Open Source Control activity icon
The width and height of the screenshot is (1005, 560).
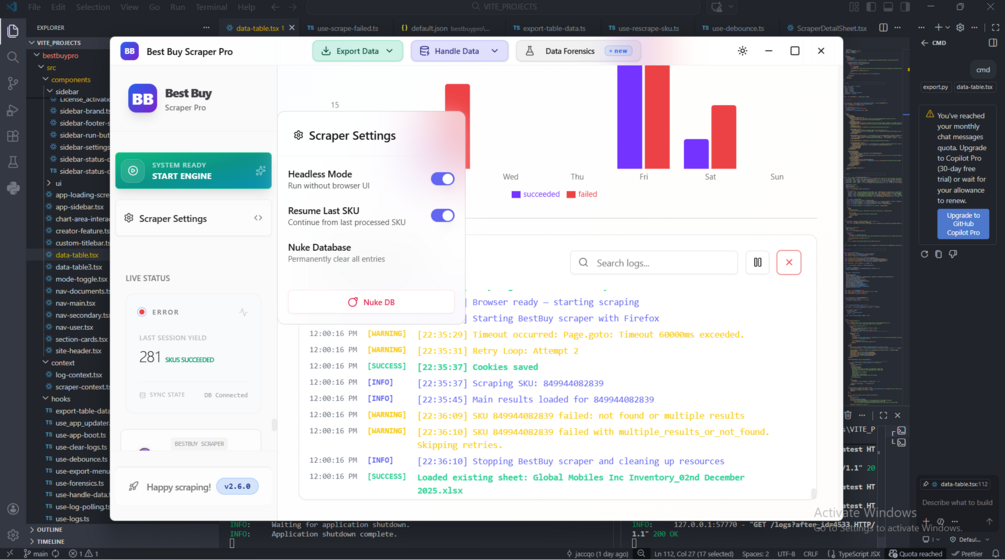(x=13, y=83)
